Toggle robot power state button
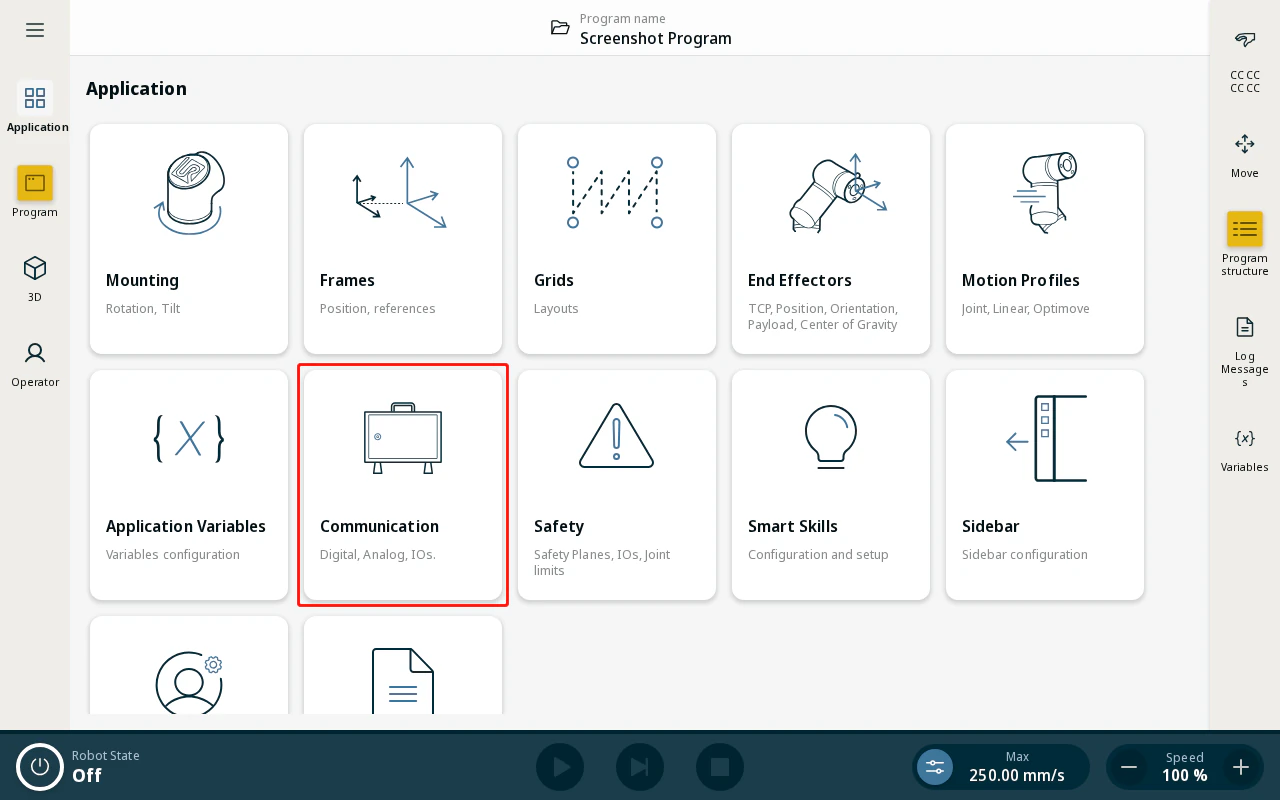The height and width of the screenshot is (800, 1280). pyautogui.click(x=40, y=767)
